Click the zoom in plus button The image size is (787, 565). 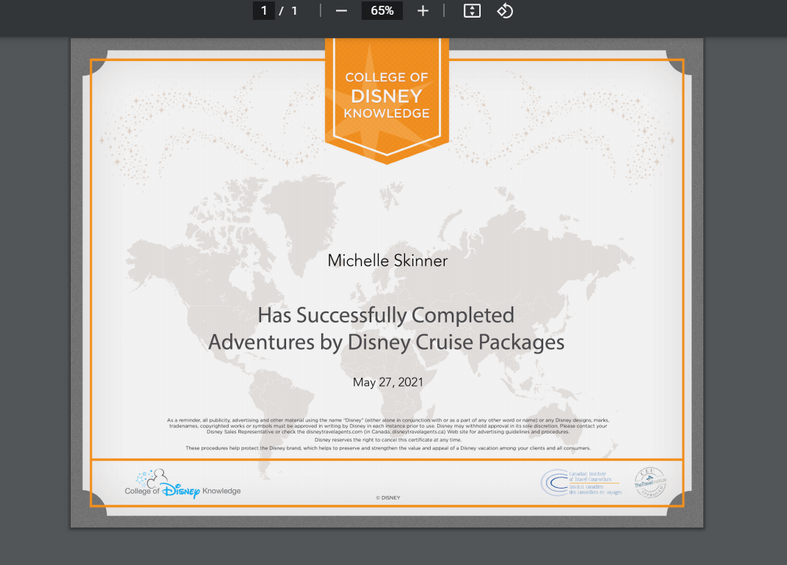point(423,11)
